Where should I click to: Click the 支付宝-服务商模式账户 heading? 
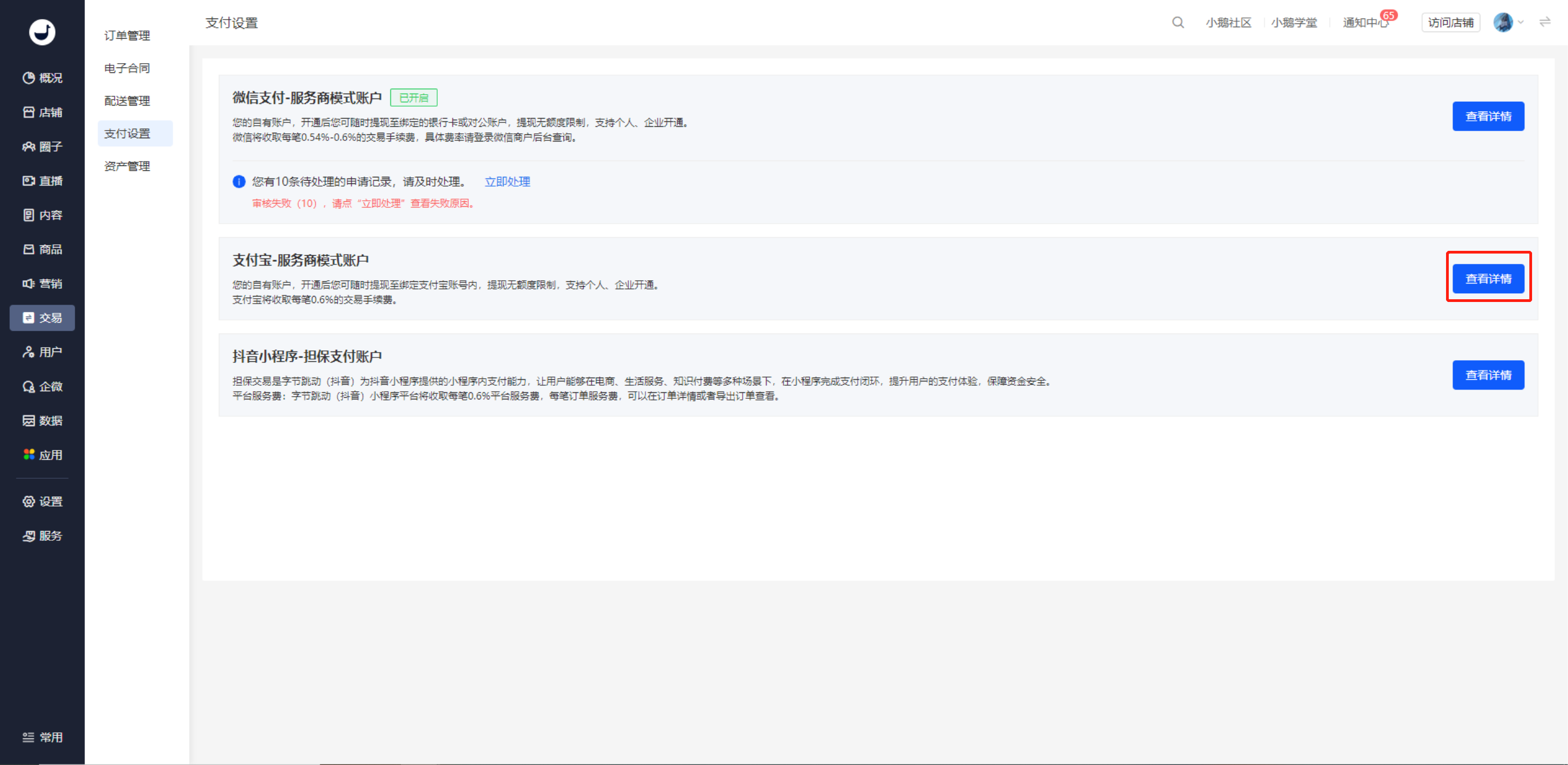[301, 260]
